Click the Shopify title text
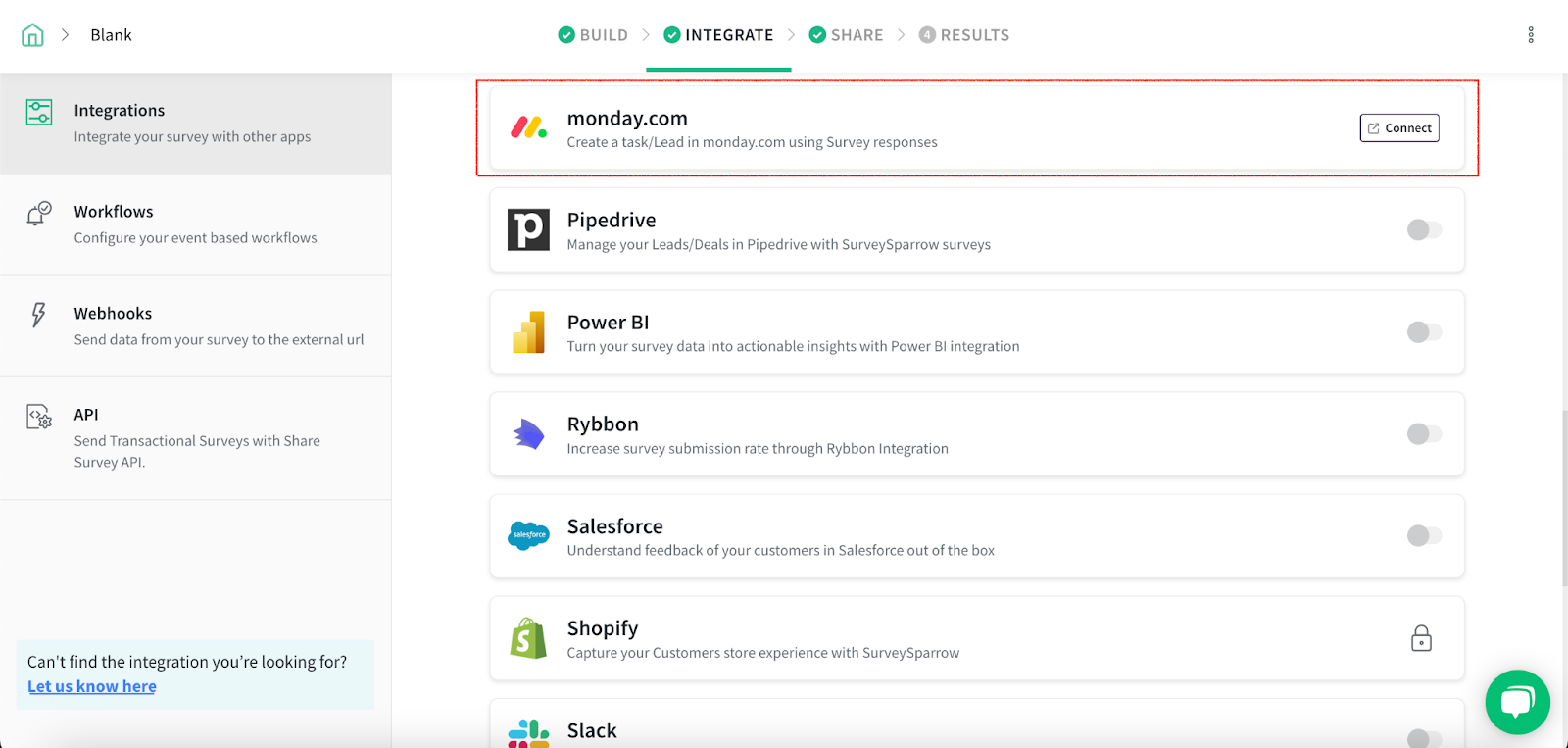Image resolution: width=1568 pixels, height=748 pixels. [603, 628]
